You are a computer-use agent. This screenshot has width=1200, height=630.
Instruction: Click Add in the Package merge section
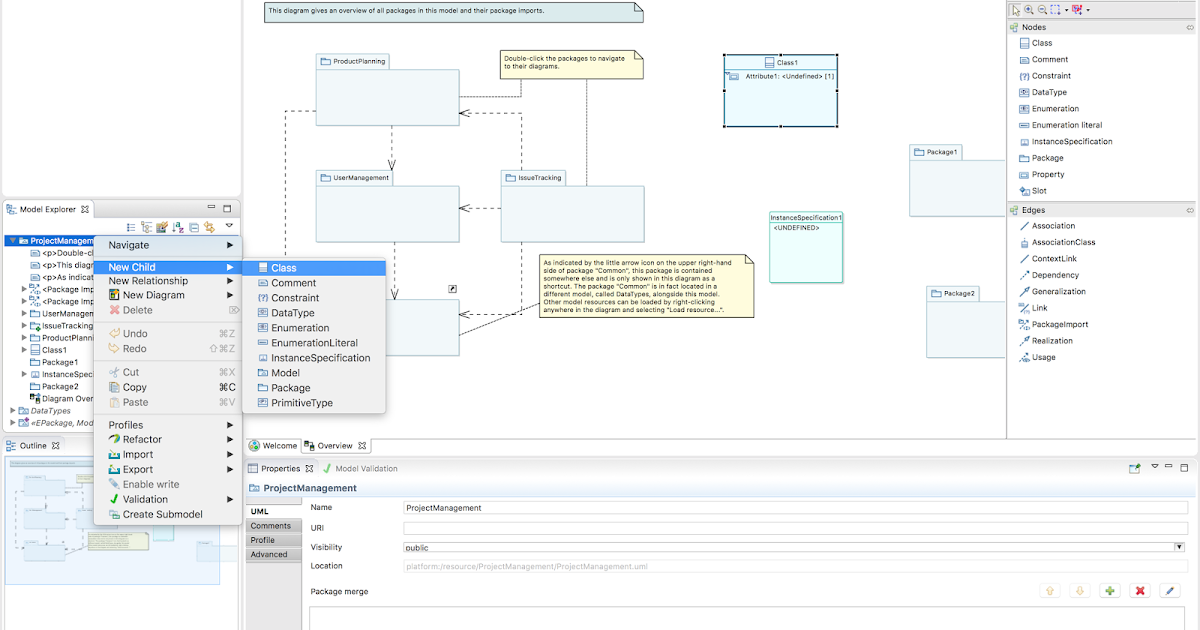1109,591
